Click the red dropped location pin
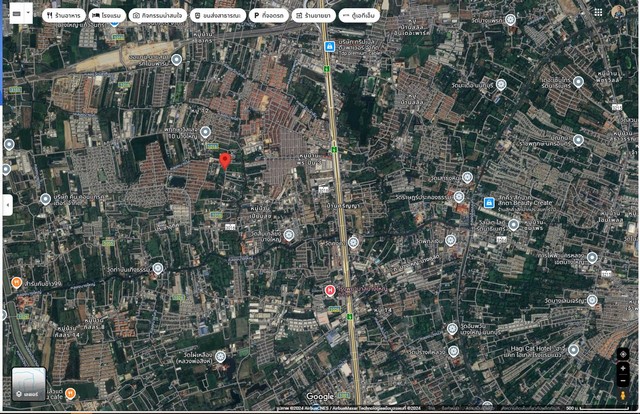This screenshot has height=414, width=640. (x=225, y=160)
